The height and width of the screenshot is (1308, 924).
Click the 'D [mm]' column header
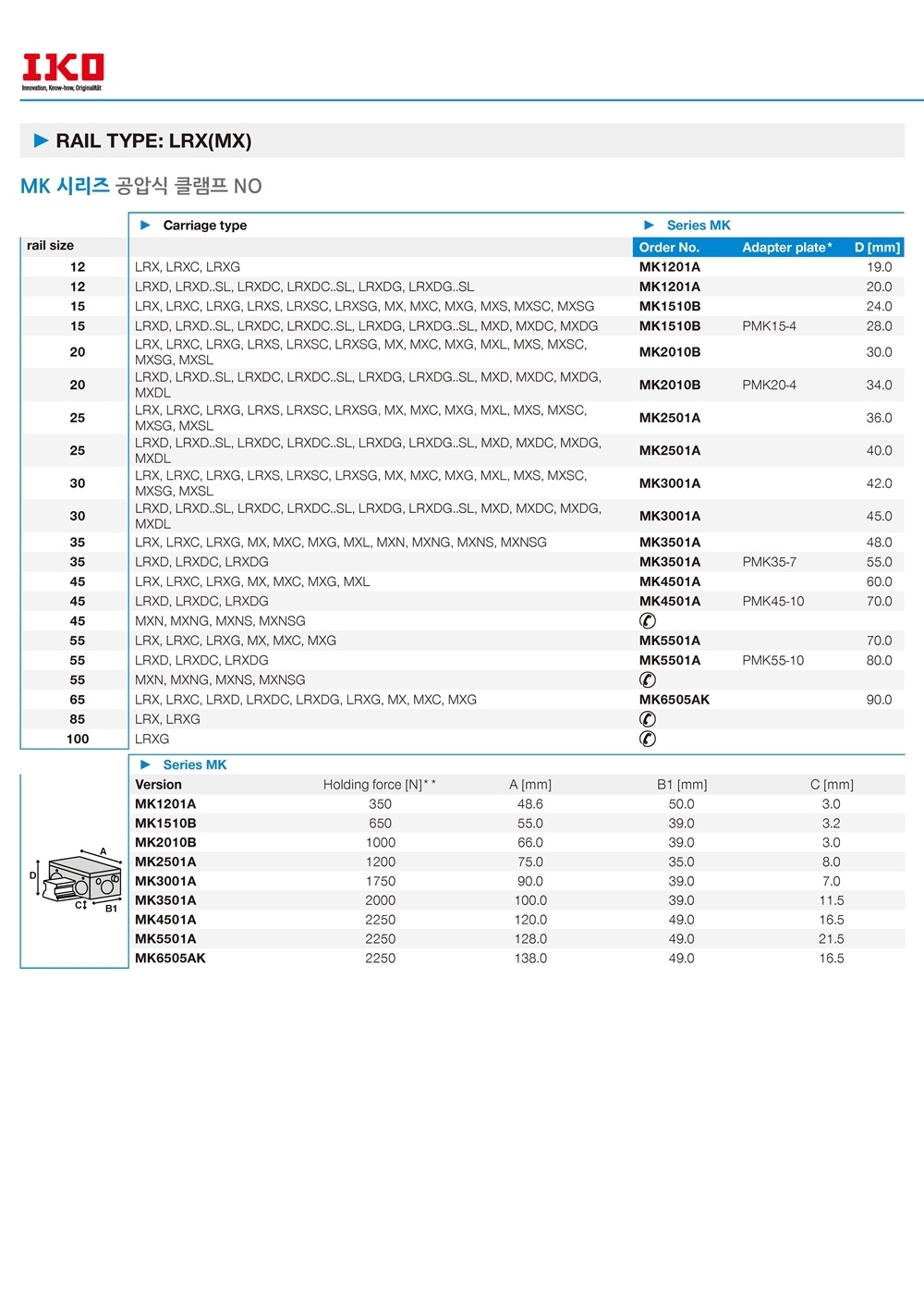[877, 248]
